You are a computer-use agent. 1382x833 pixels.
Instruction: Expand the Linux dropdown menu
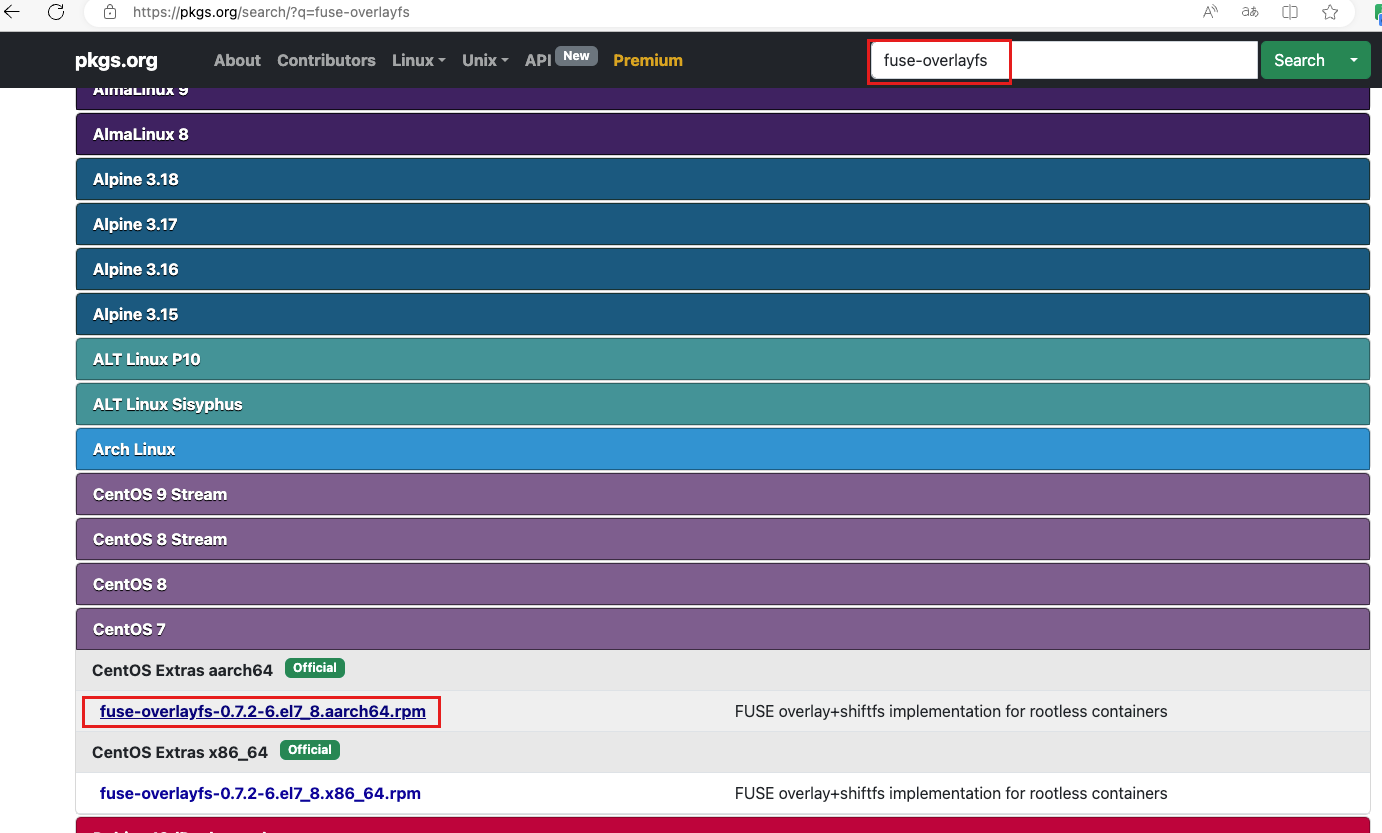click(418, 60)
